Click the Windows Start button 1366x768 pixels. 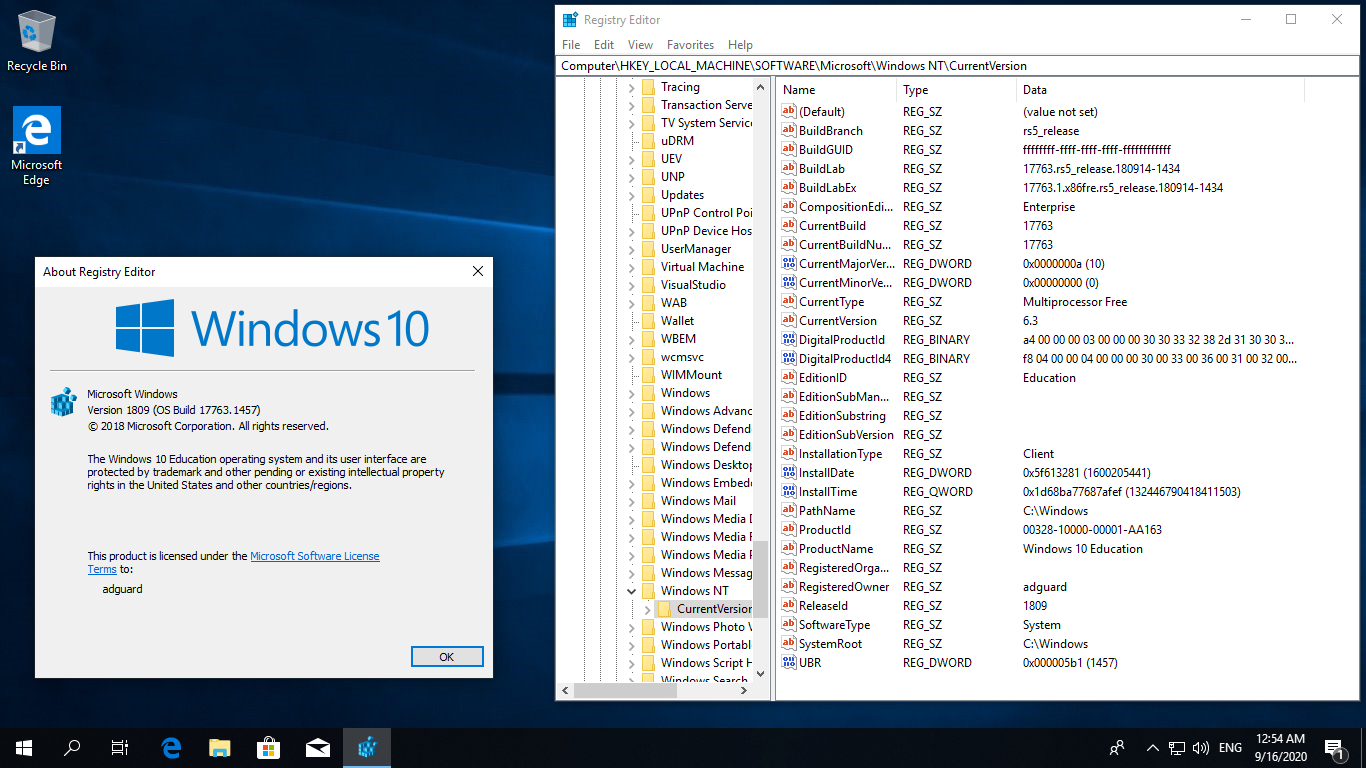click(x=24, y=747)
